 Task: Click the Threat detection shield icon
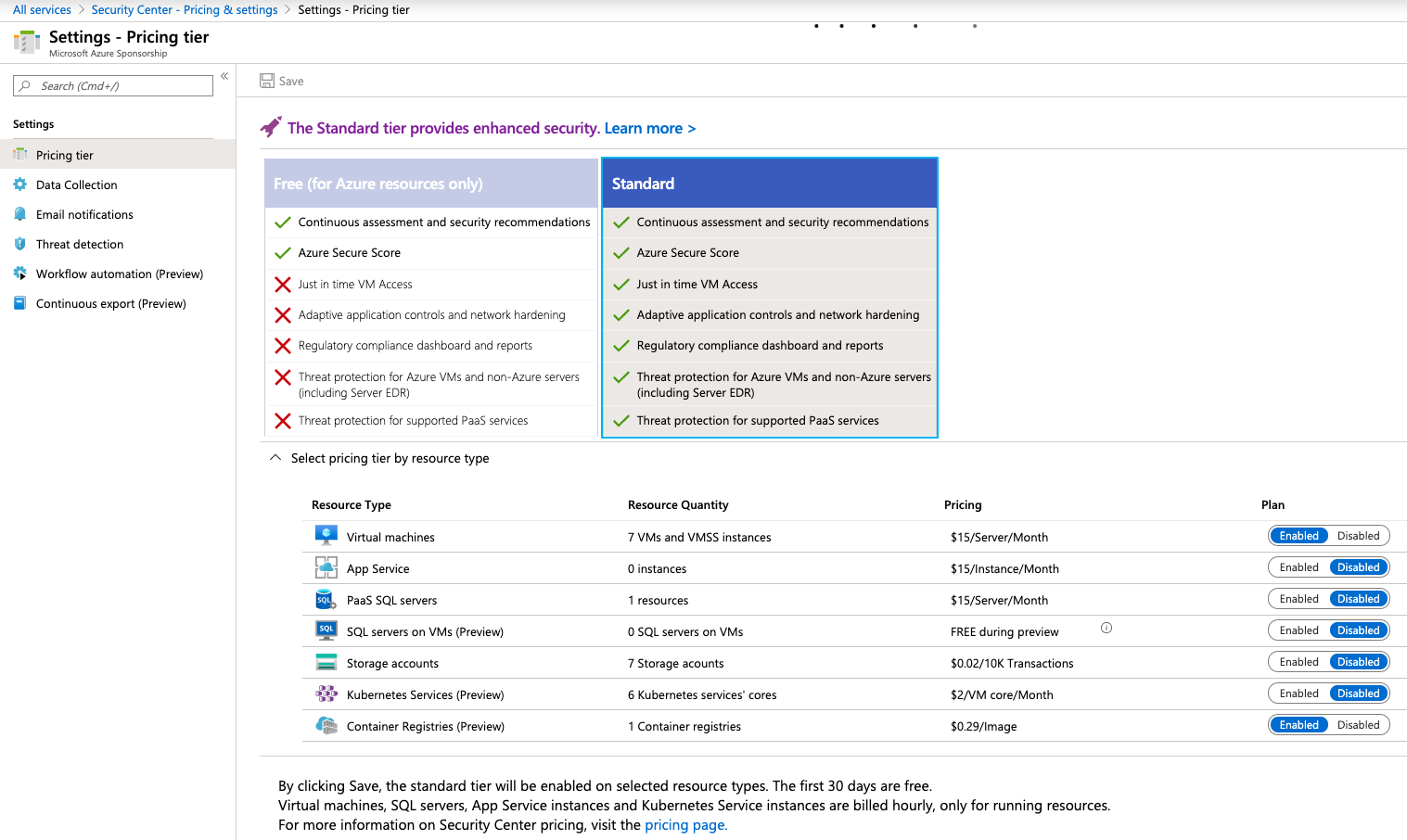[x=20, y=244]
